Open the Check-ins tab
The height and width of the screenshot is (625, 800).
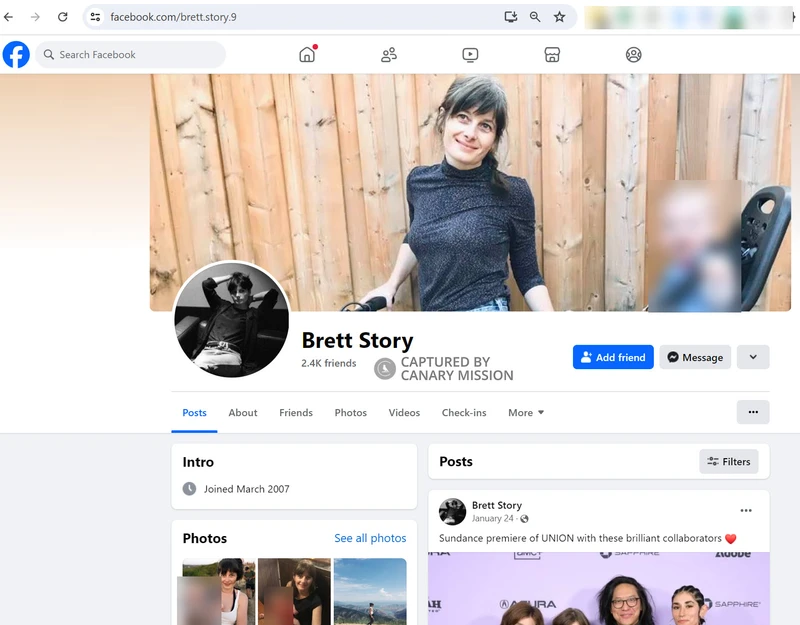[x=464, y=412]
